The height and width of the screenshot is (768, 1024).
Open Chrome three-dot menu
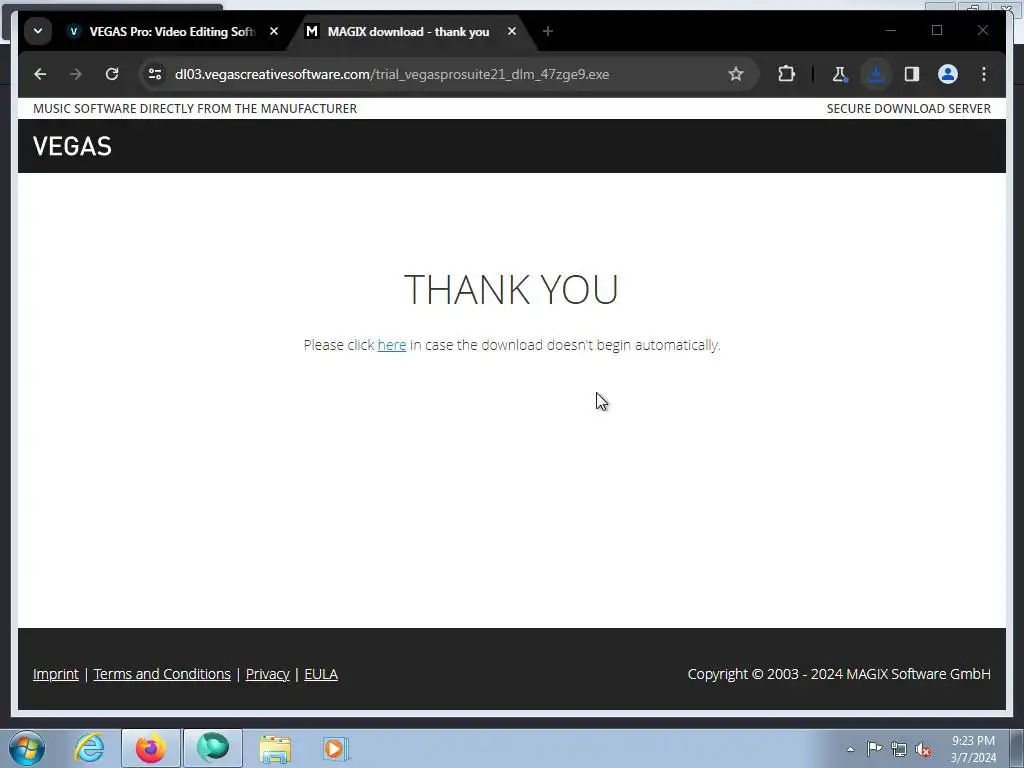click(984, 74)
